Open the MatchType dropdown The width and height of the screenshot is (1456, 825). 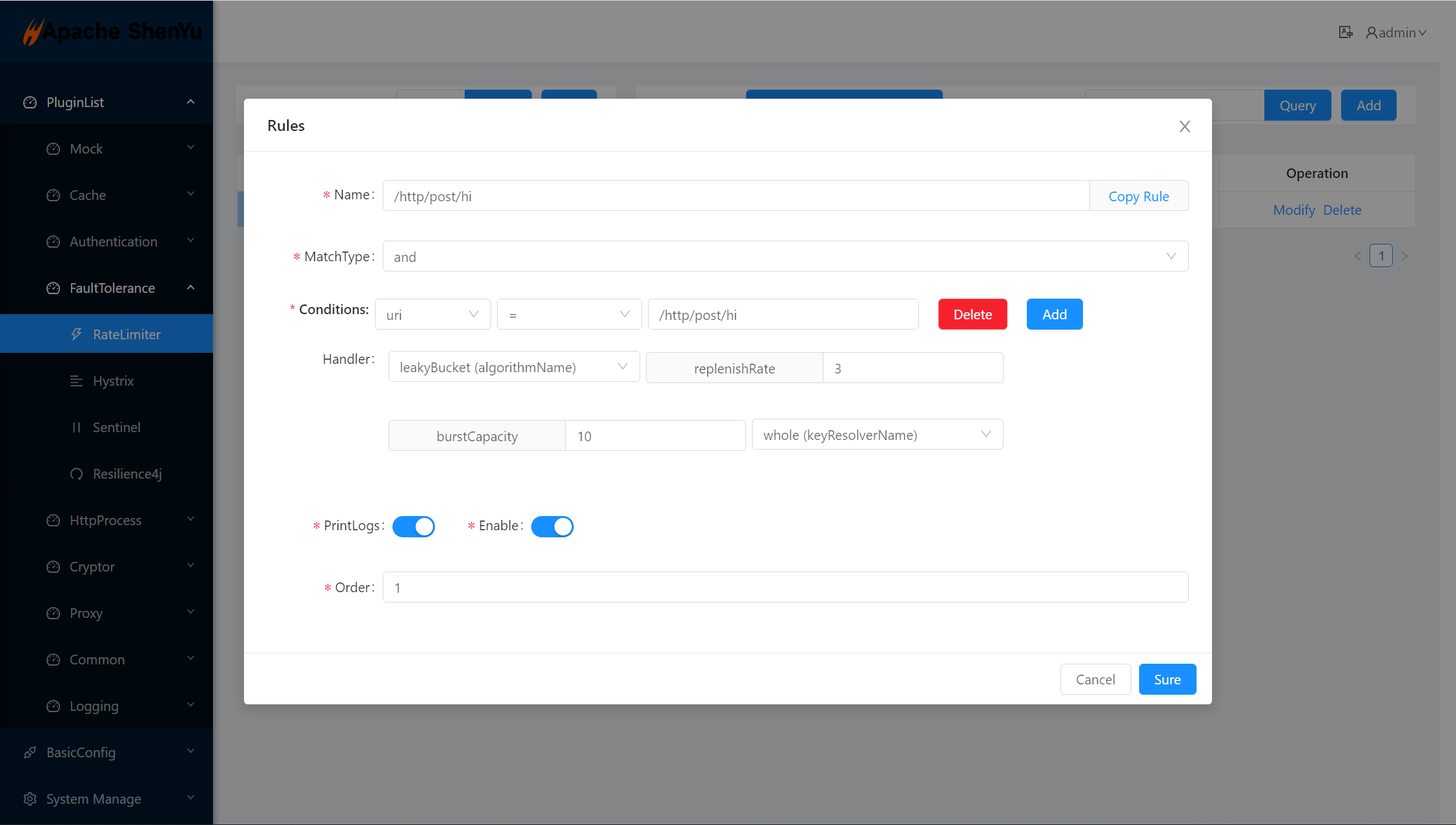785,257
